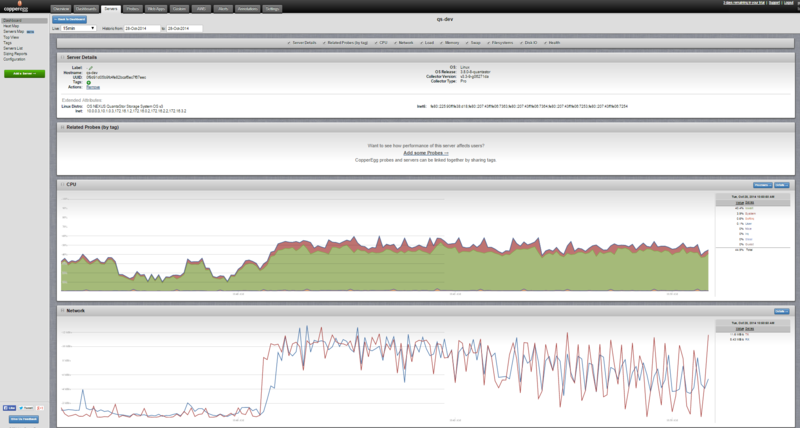Toggle the Related Probes section checkmark
The width and height of the screenshot is (800, 428).
[324, 43]
